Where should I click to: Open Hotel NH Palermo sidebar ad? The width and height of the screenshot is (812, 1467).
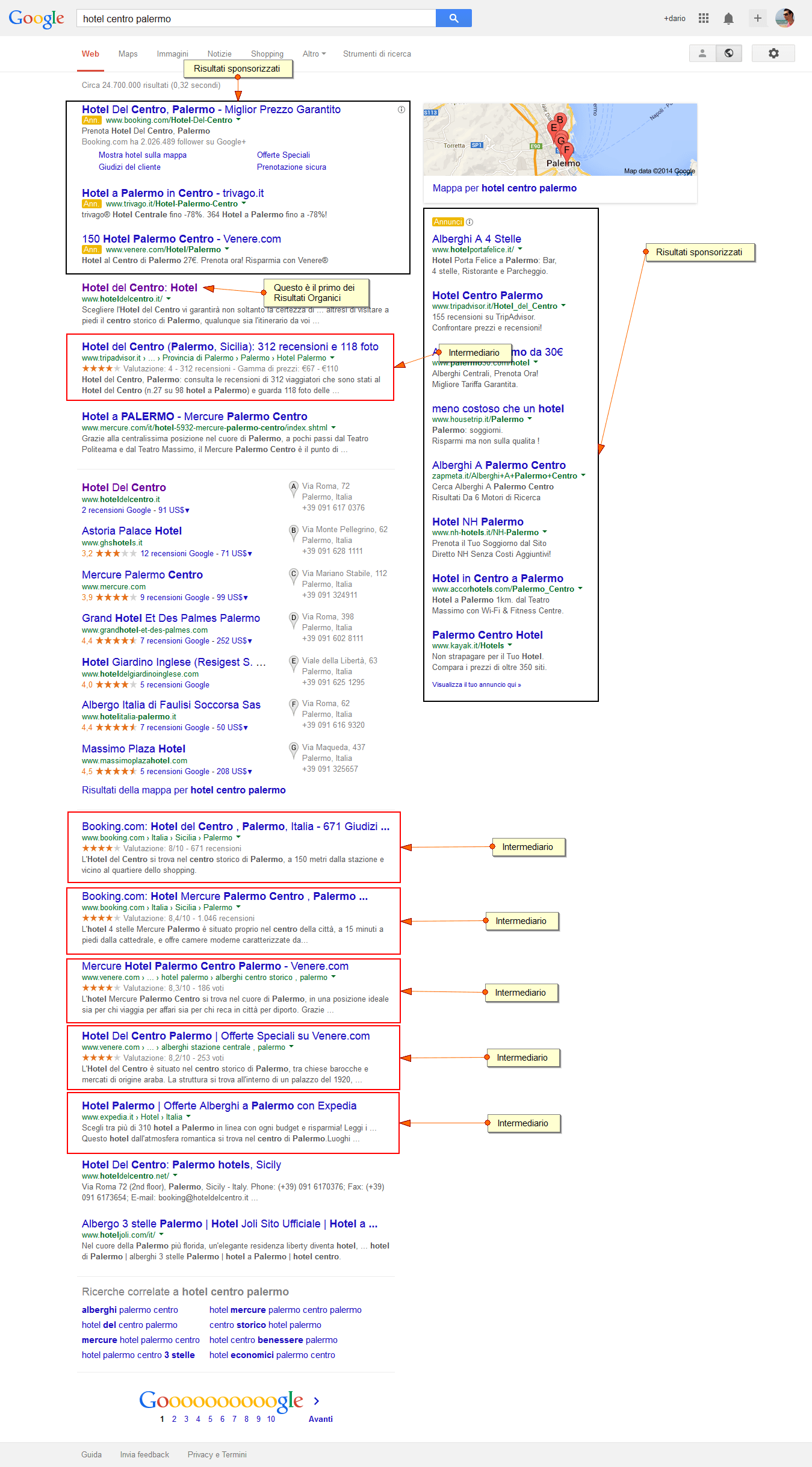[x=478, y=522]
